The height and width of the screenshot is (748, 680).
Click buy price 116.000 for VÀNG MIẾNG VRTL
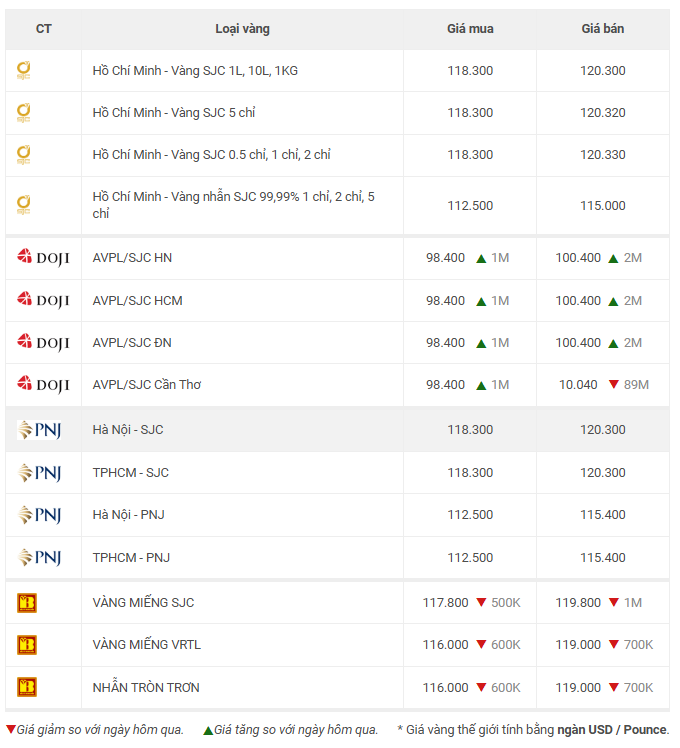tap(445, 644)
